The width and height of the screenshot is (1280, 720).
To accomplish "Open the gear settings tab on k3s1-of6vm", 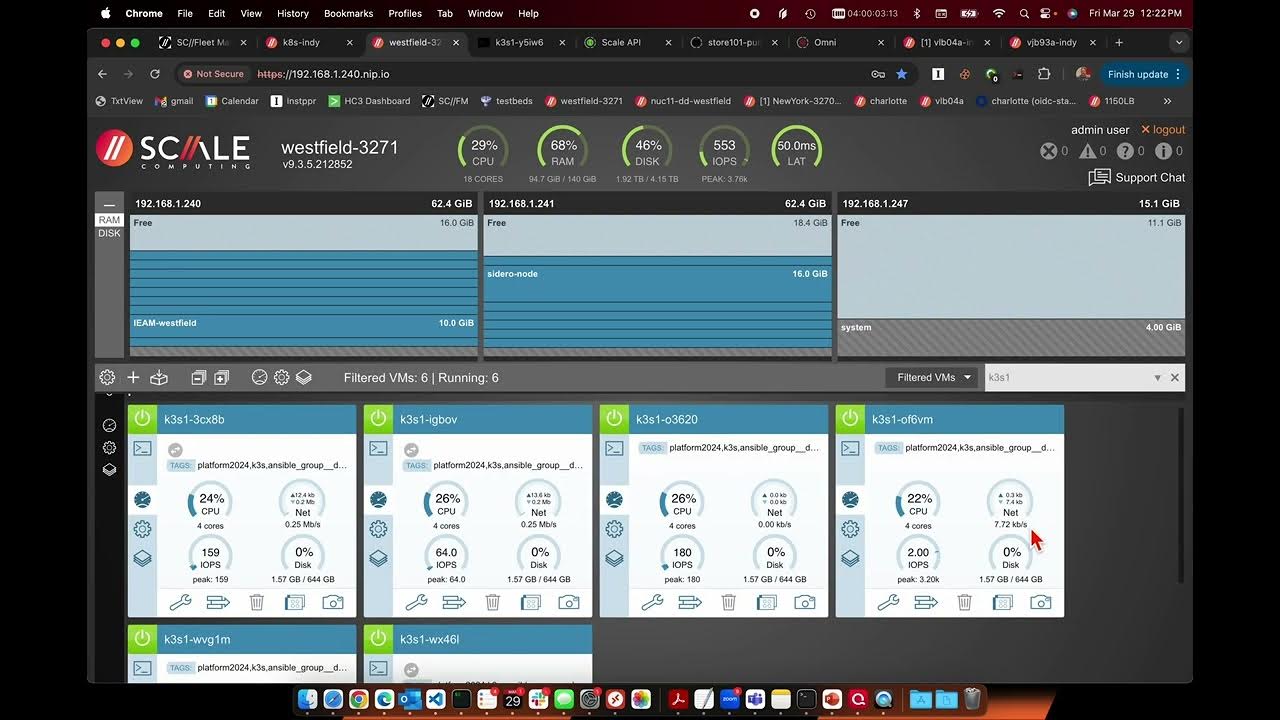I will (850, 529).
